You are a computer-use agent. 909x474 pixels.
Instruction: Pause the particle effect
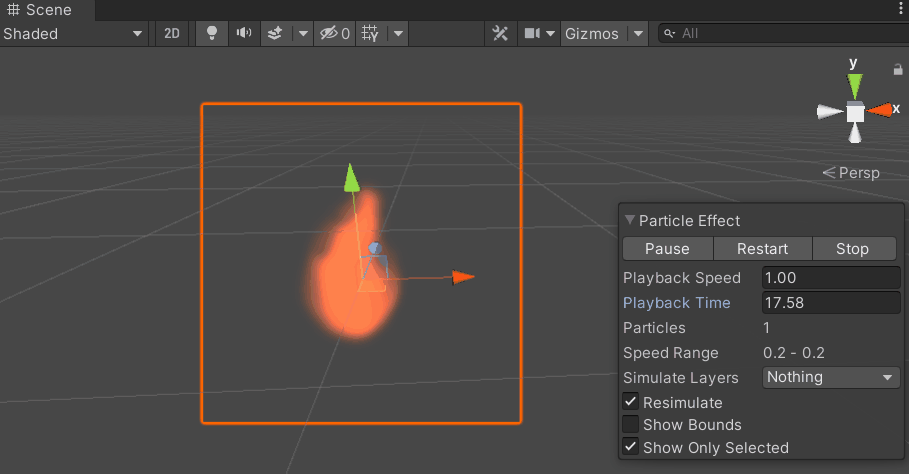coord(667,249)
